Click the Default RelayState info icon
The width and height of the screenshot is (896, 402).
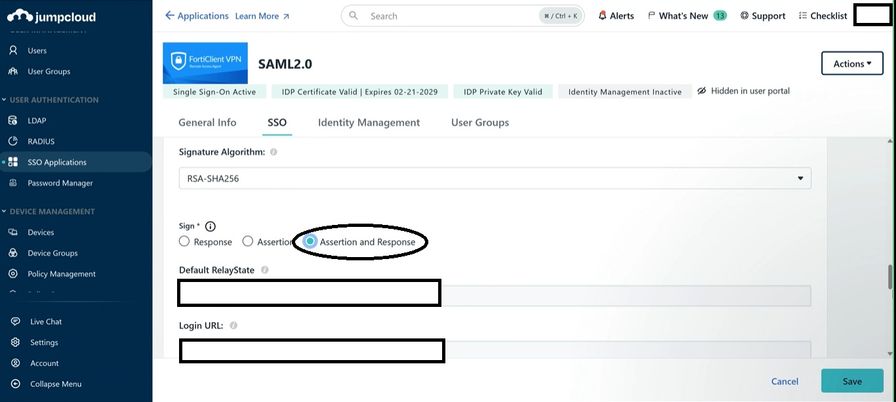[x=265, y=270]
